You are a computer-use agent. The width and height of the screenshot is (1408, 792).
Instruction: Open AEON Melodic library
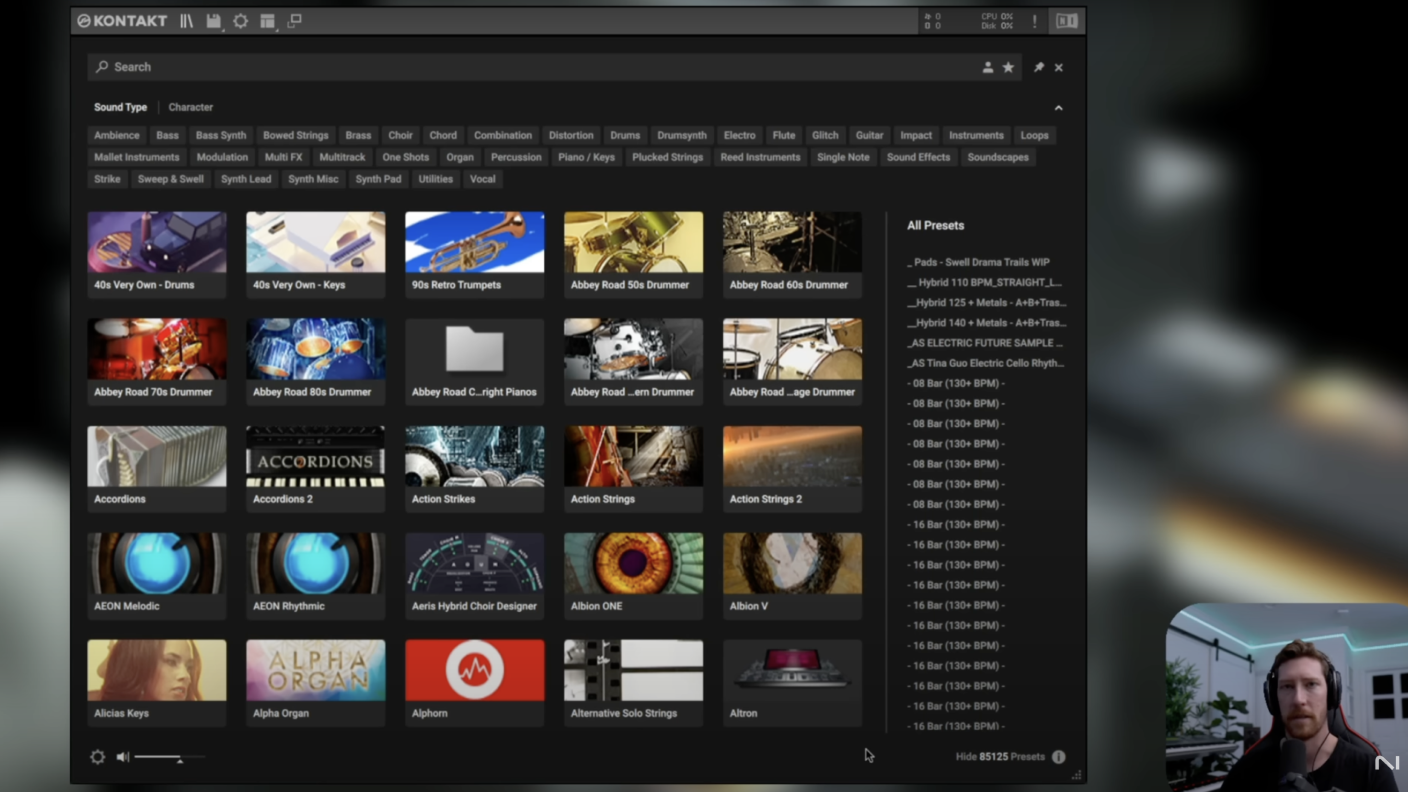coord(157,575)
